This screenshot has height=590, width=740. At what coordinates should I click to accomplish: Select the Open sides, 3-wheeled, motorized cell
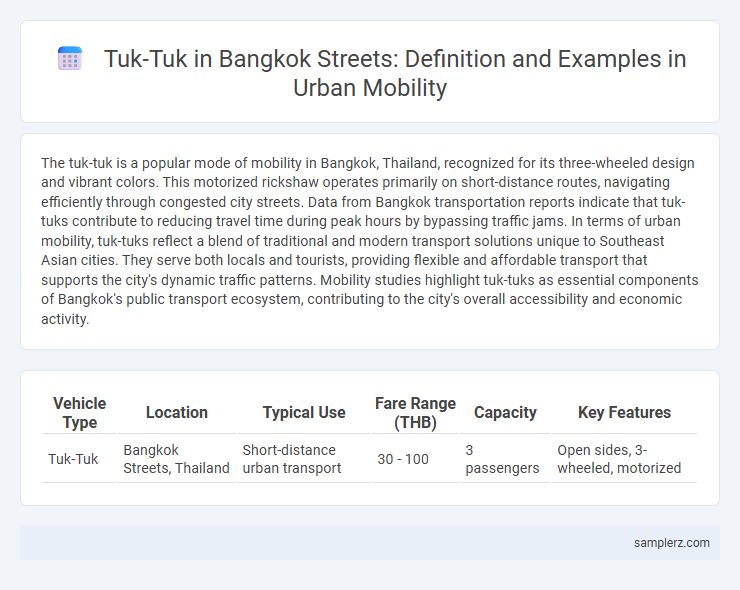coord(624,459)
